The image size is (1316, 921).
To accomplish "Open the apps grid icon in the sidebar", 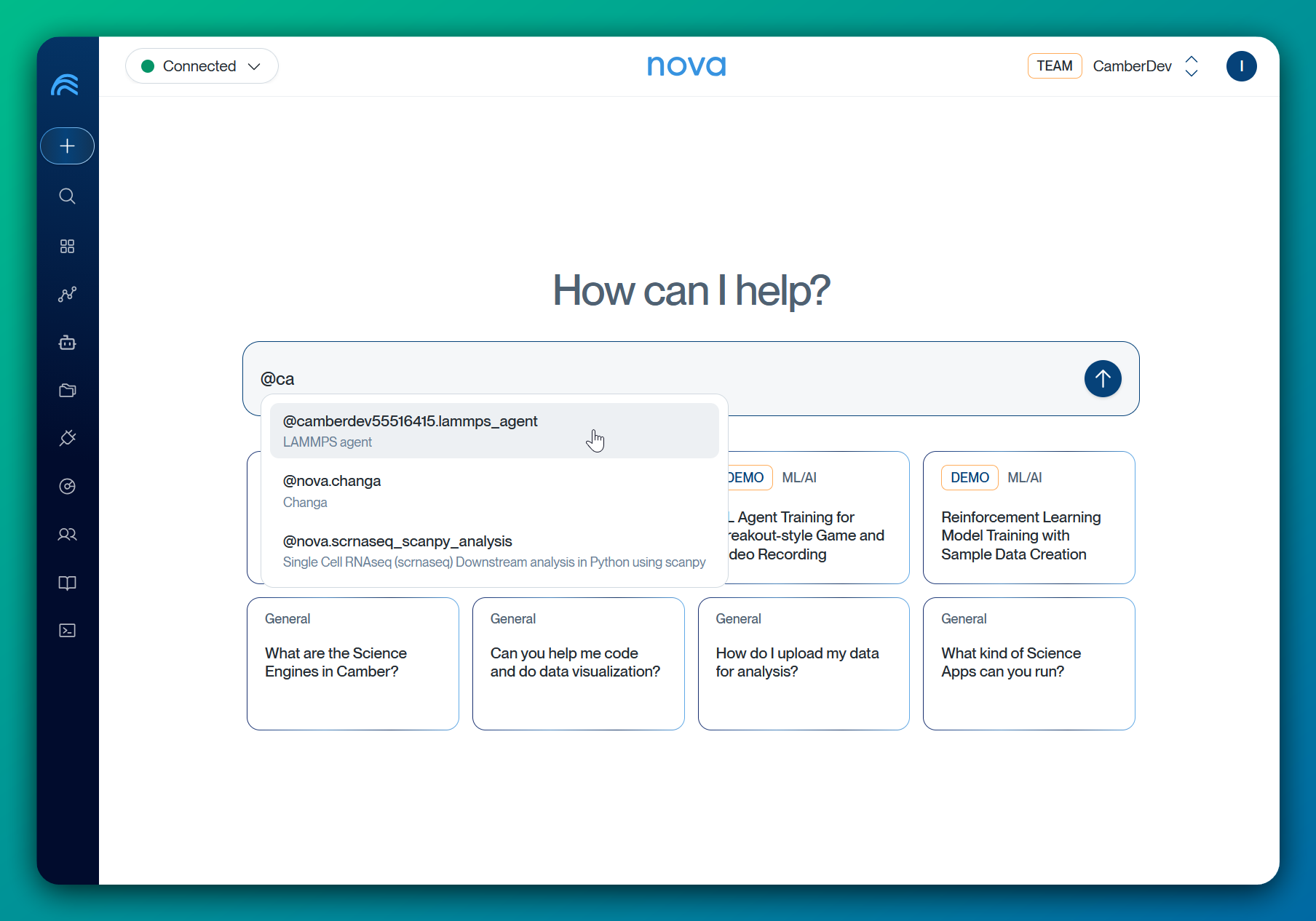I will click(x=67, y=246).
